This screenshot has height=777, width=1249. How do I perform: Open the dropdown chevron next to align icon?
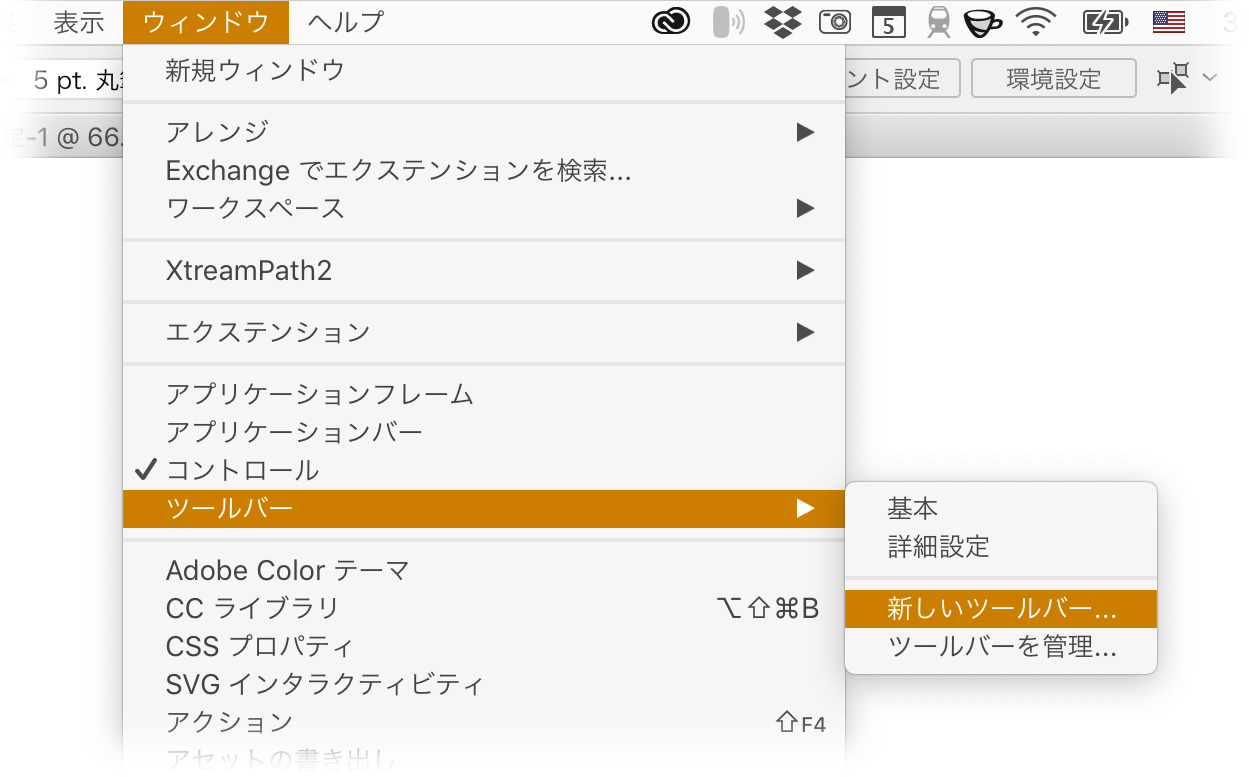click(x=1210, y=78)
